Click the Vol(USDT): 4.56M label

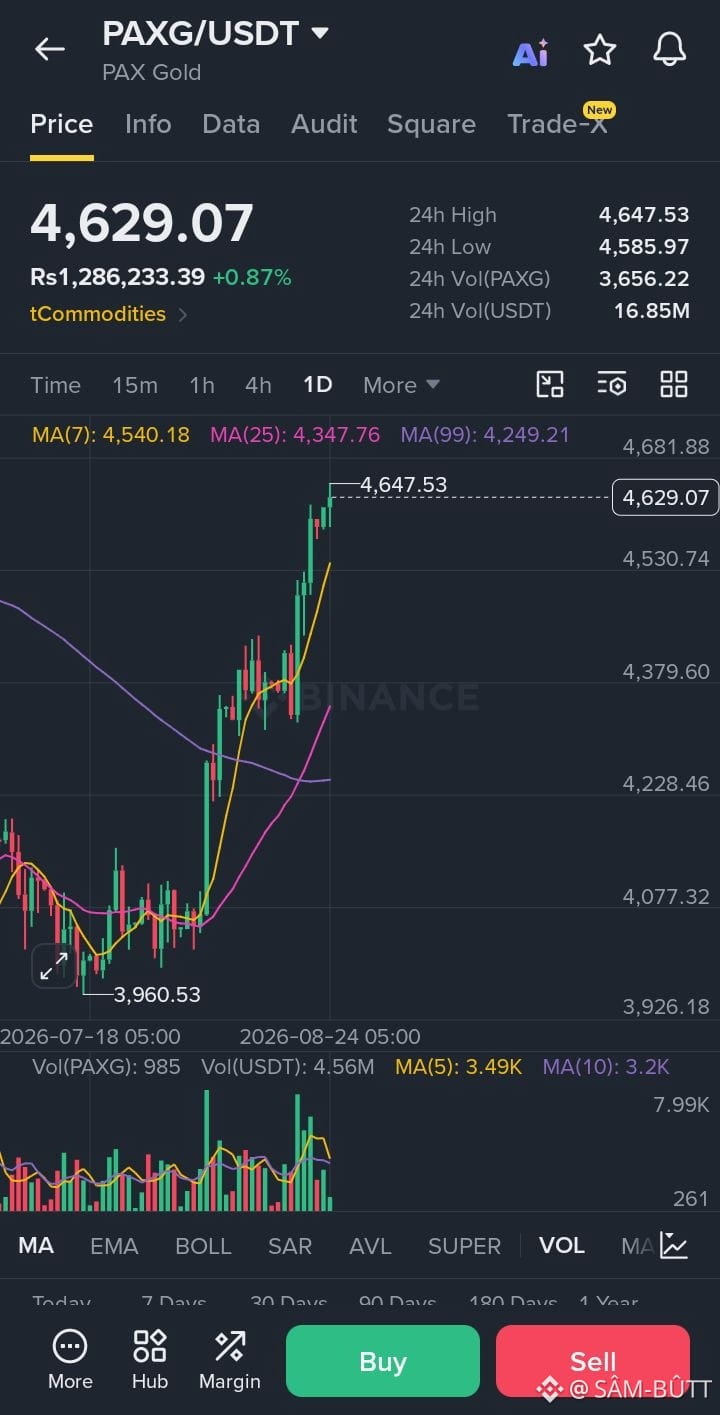pos(288,1067)
